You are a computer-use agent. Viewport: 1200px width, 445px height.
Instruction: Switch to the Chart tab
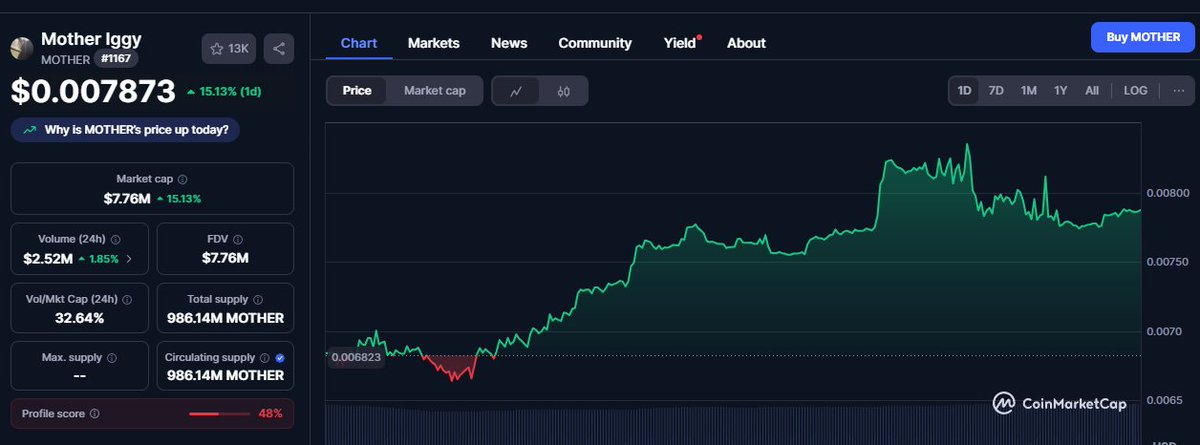[x=359, y=43]
